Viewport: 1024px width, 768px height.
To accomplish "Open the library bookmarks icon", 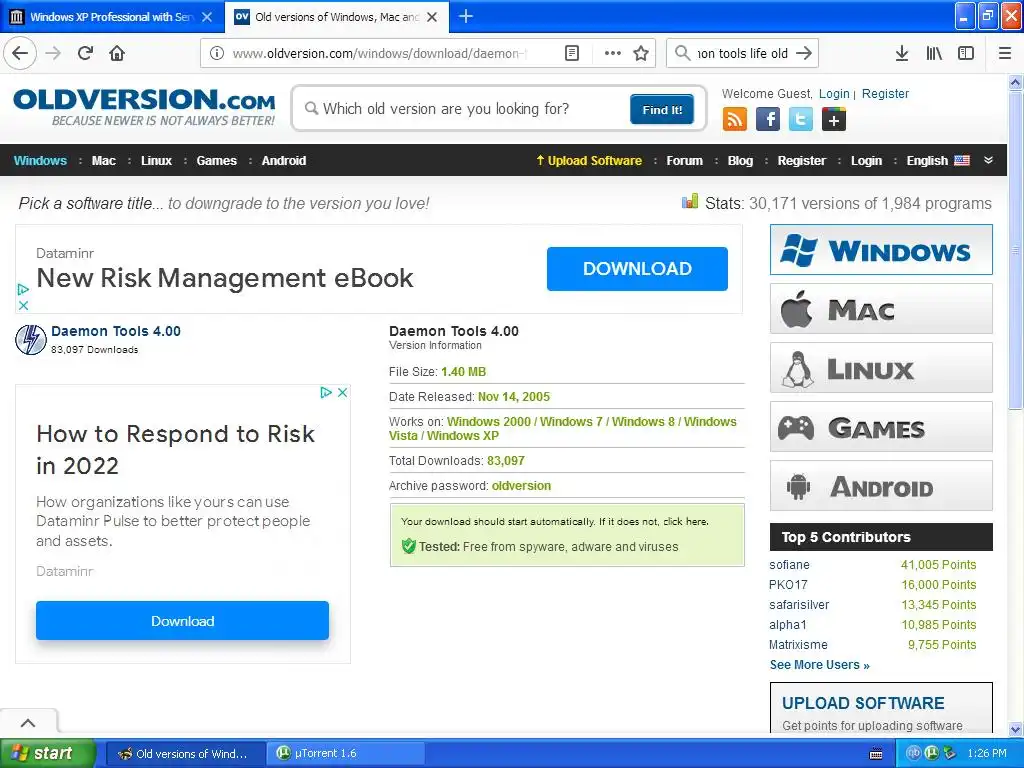I will tap(934, 53).
